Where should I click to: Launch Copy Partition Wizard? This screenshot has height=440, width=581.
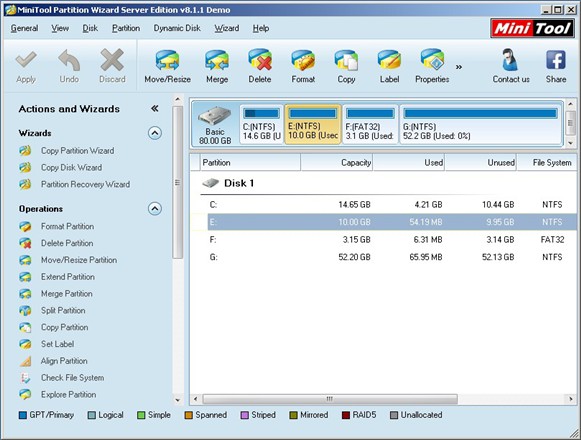pos(77,151)
